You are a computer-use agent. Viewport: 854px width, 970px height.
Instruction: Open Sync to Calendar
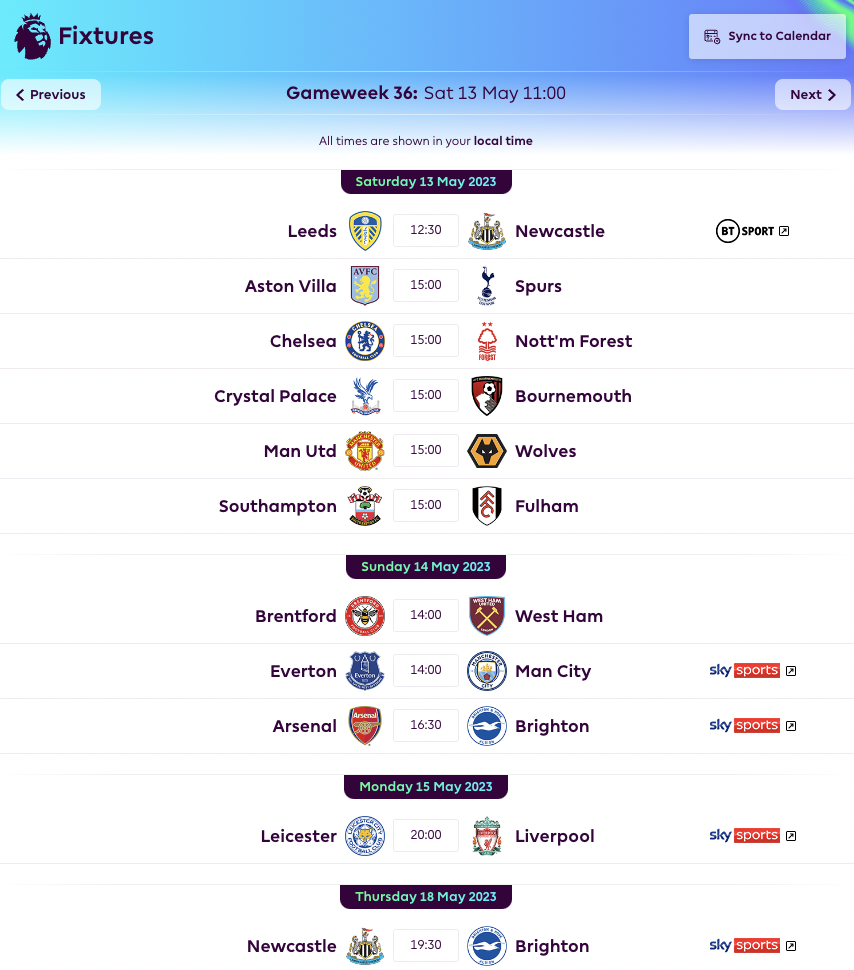(x=767, y=36)
